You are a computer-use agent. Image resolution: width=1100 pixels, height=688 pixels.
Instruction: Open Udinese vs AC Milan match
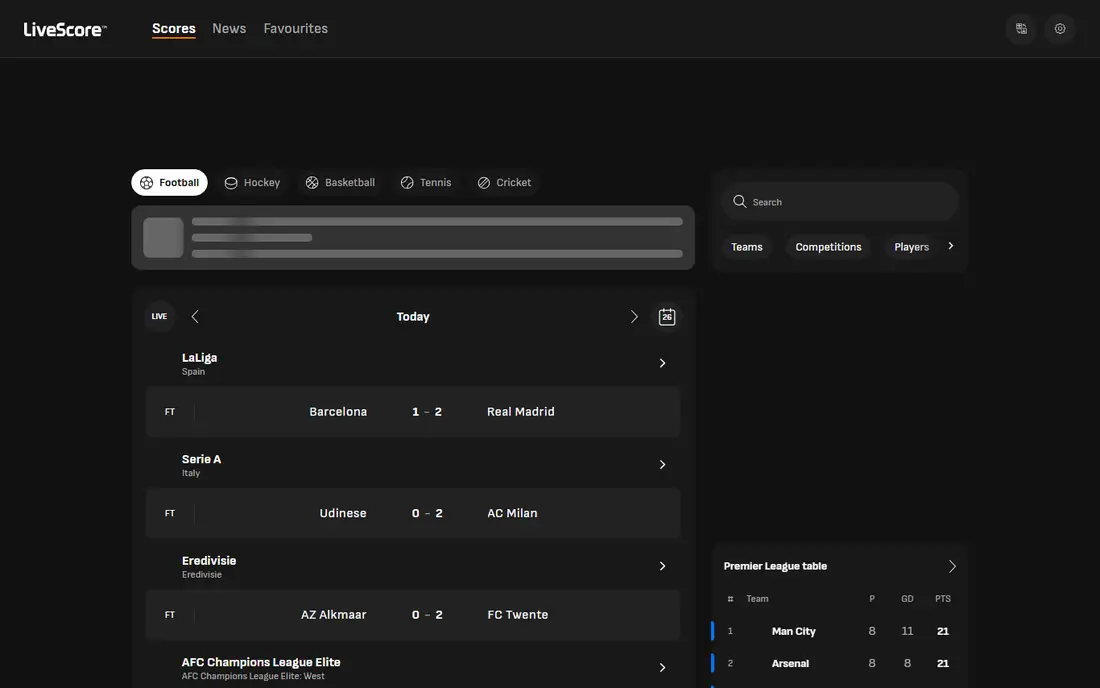(x=412, y=513)
